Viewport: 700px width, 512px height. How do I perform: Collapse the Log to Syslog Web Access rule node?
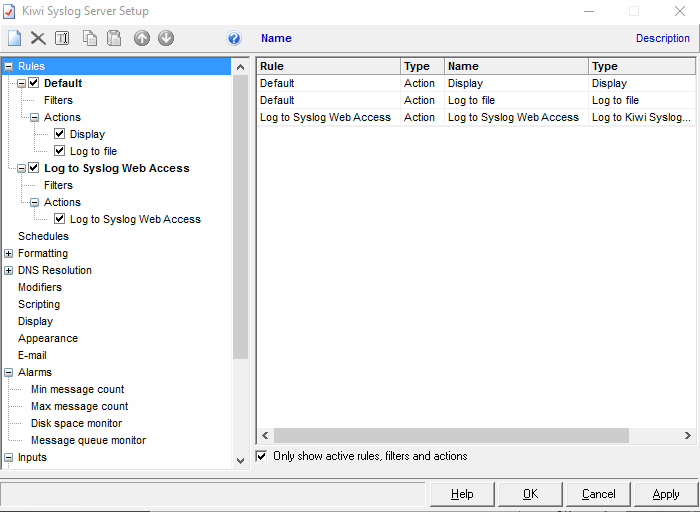(21, 168)
